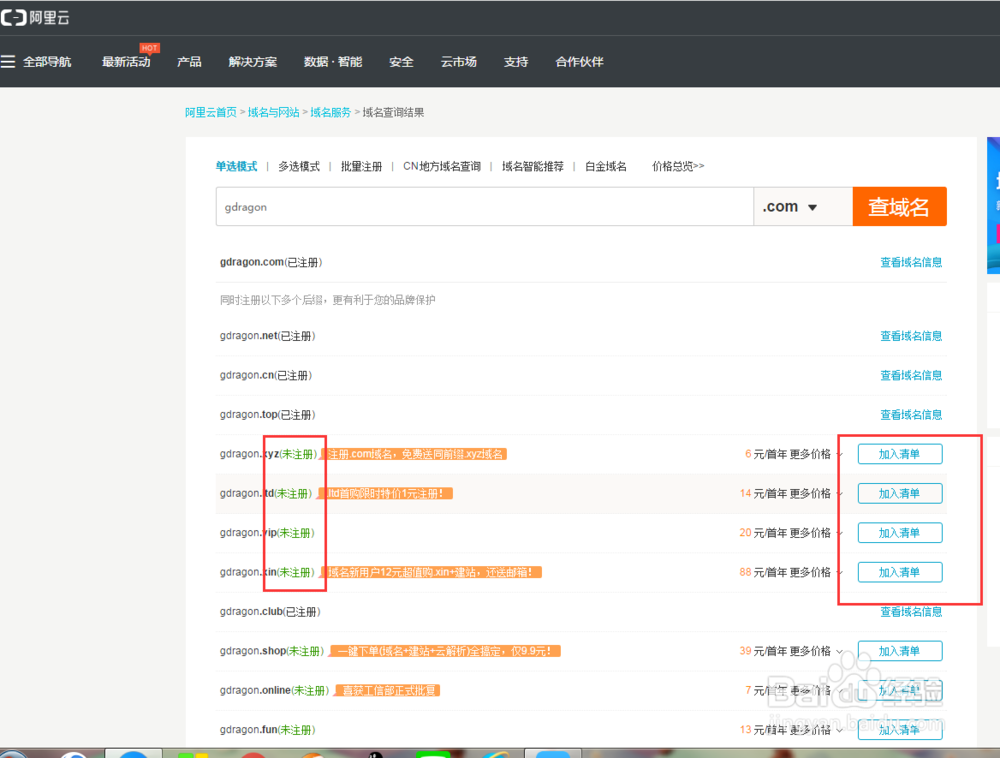1000x758 pixels.
Task: Add gdragon.ltd to the list
Action: pyautogui.click(x=900, y=493)
